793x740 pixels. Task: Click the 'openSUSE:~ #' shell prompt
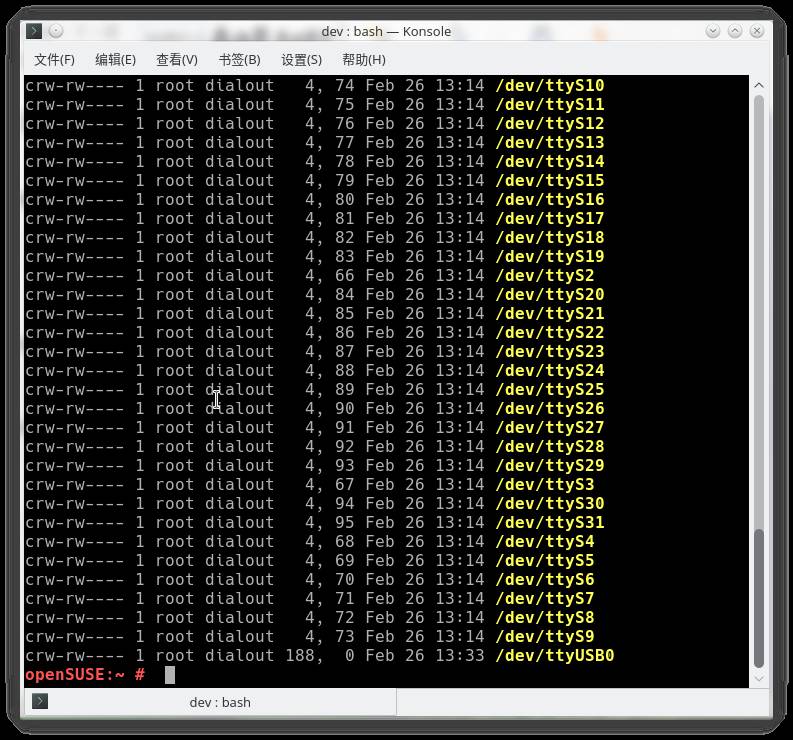pyautogui.click(x=85, y=675)
